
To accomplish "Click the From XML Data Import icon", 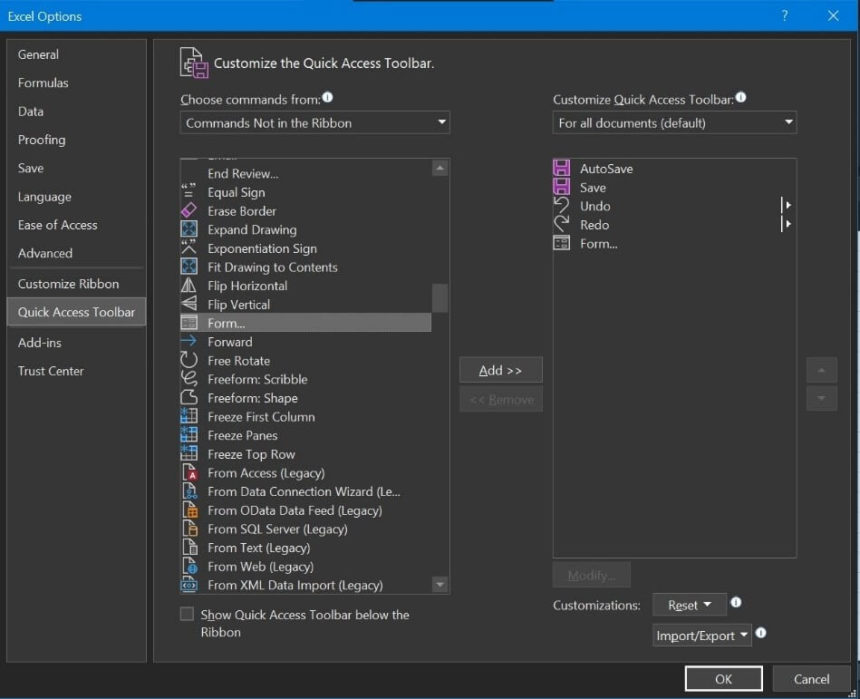I will coord(189,584).
